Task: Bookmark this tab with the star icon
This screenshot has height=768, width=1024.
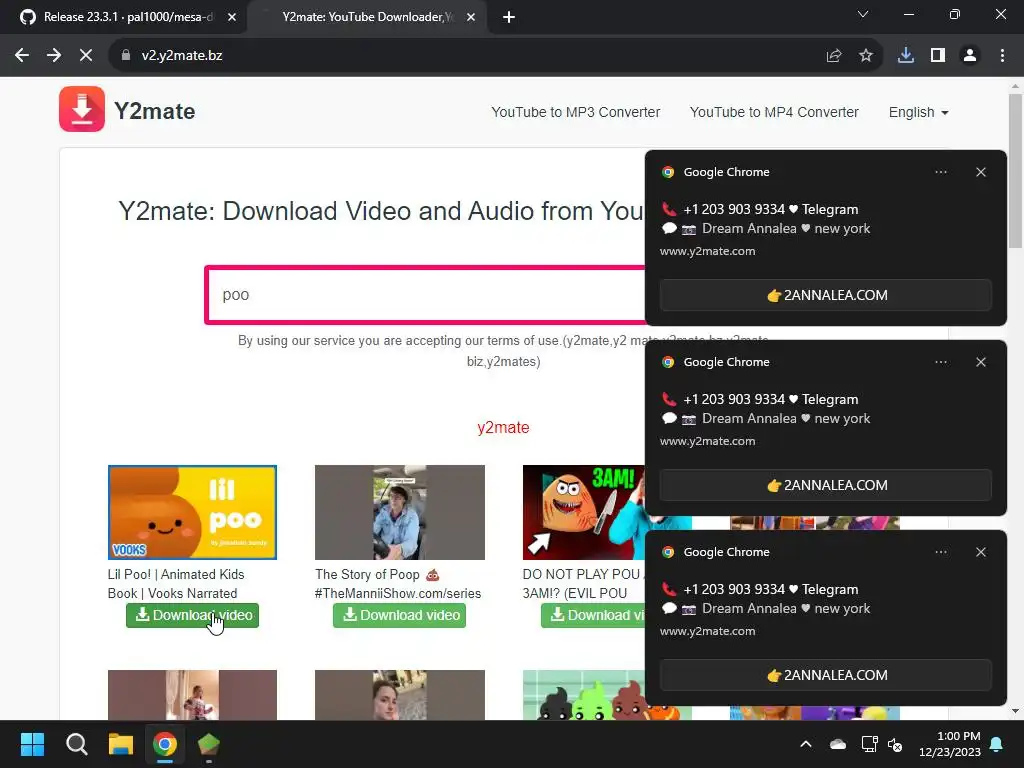Action: point(865,56)
